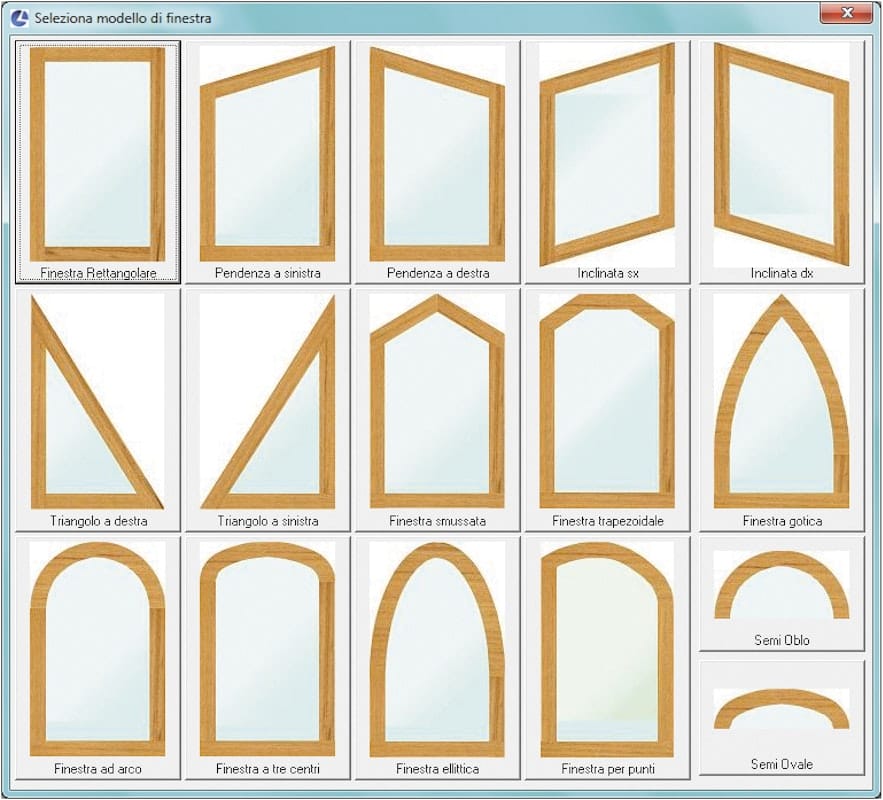Click the 'Finestra gotica' text label
This screenshot has height=800, width=883.
point(782,521)
